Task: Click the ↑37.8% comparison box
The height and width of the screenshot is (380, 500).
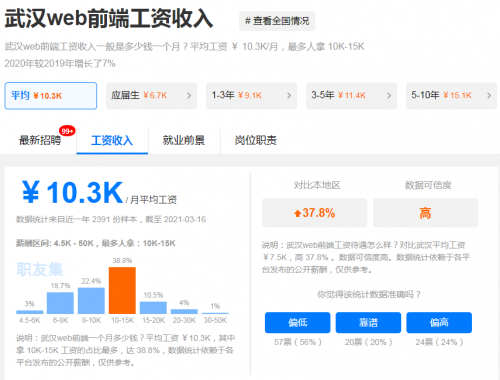Action: tap(314, 213)
